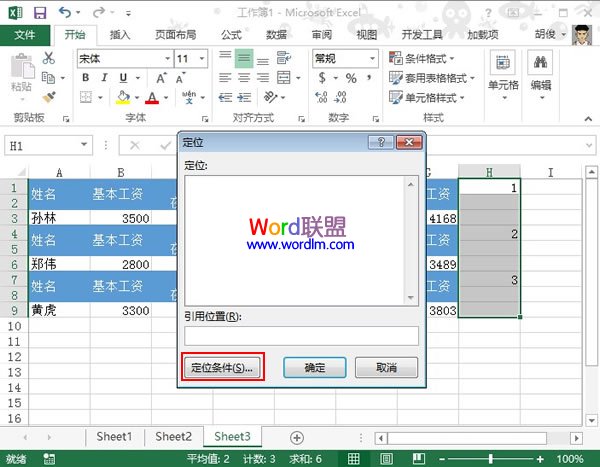Click the decrease indent icon
Viewport: 600px width, 467px height.
(225, 98)
